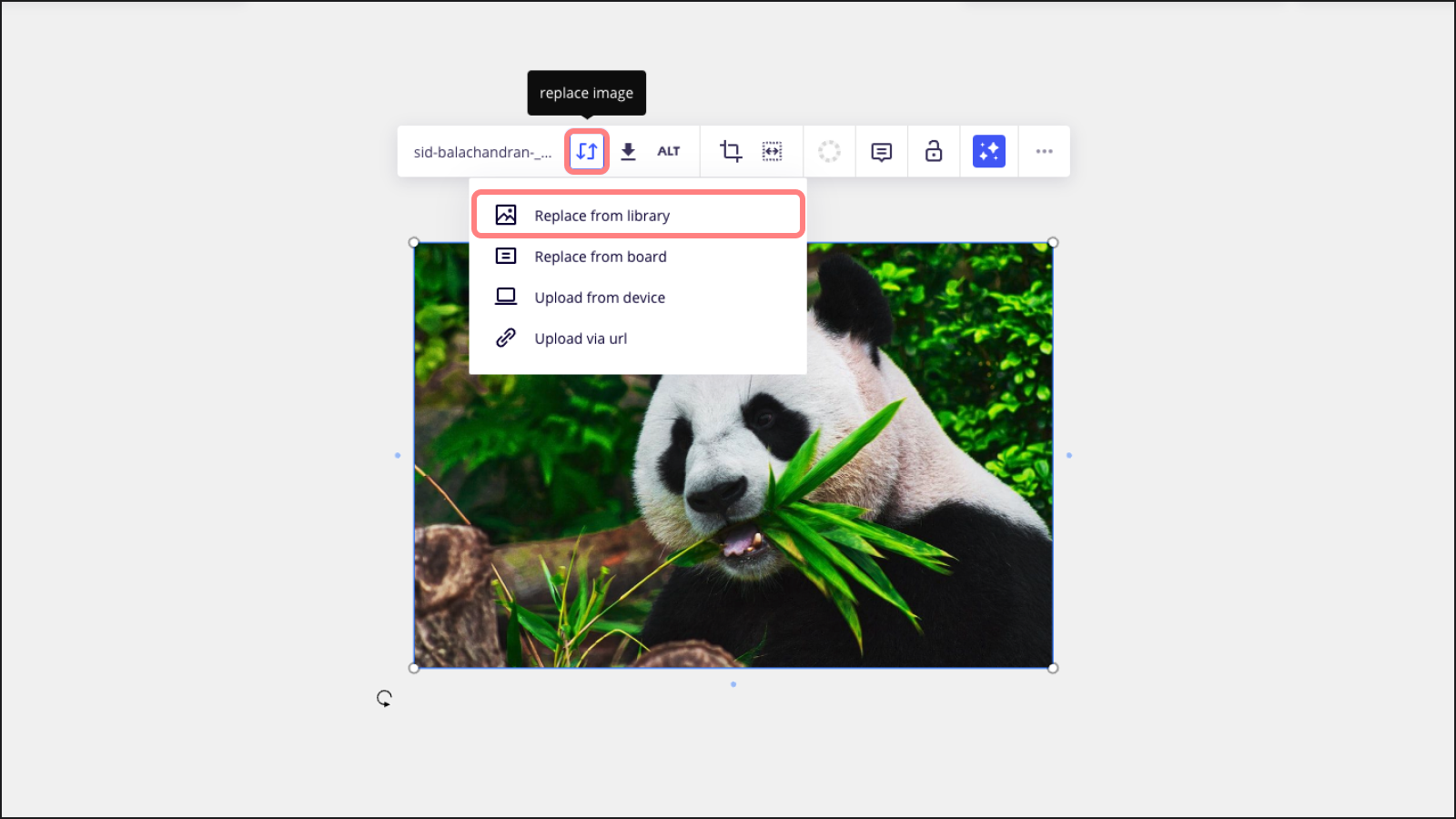Screen dimensions: 1456x819
Task: Open the ALT text option
Action: [669, 151]
